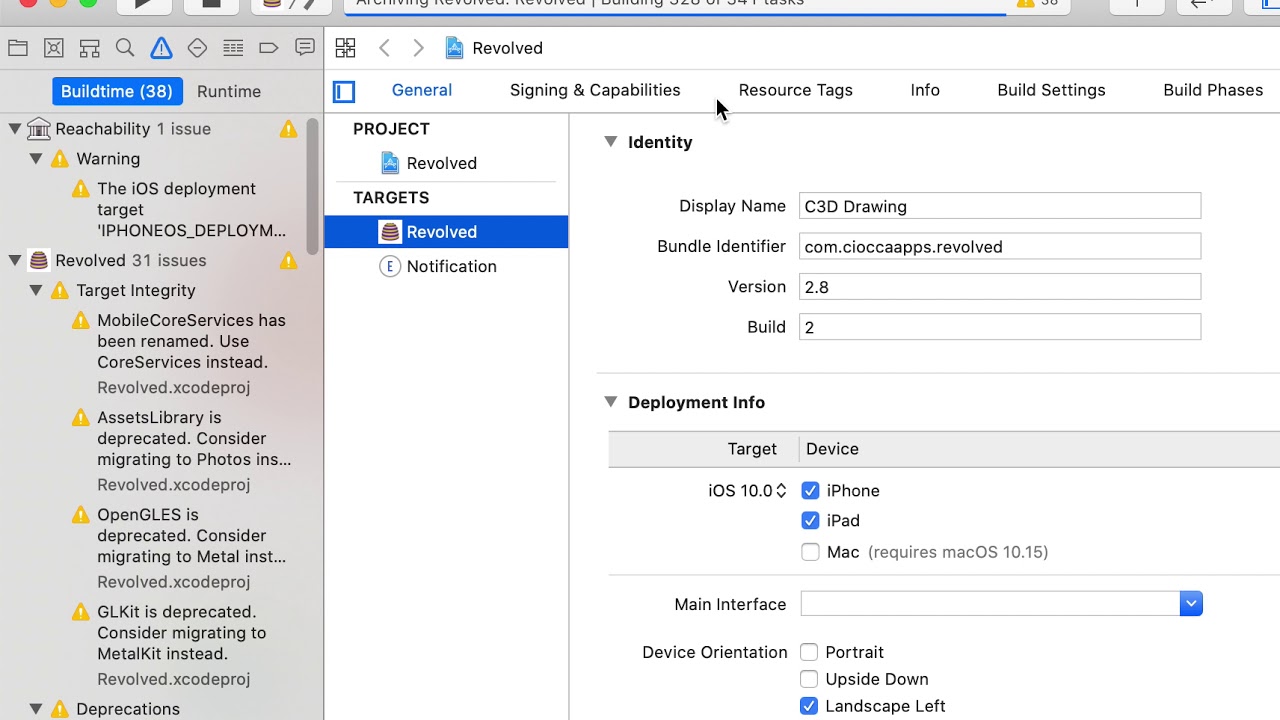Toggle the project and targets list sidebar

pos(344,92)
